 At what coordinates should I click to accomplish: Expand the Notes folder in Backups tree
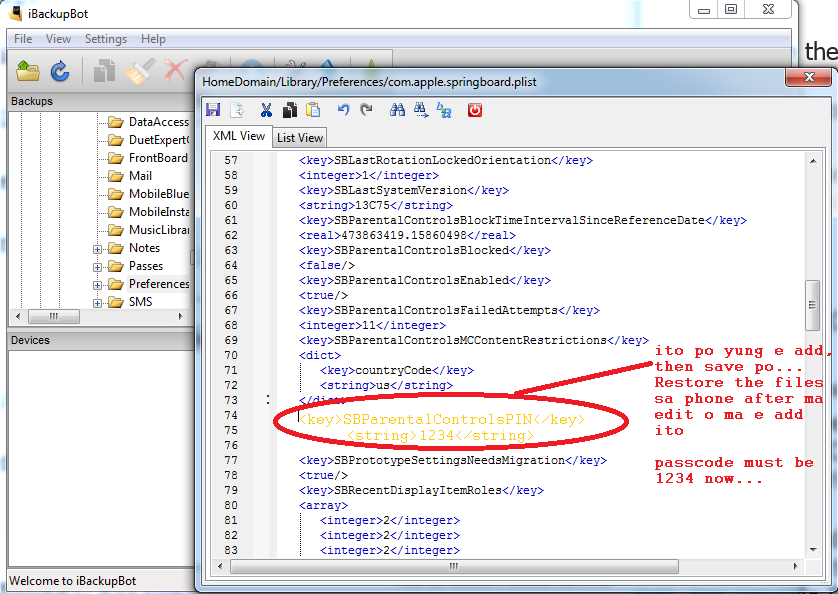click(97, 249)
